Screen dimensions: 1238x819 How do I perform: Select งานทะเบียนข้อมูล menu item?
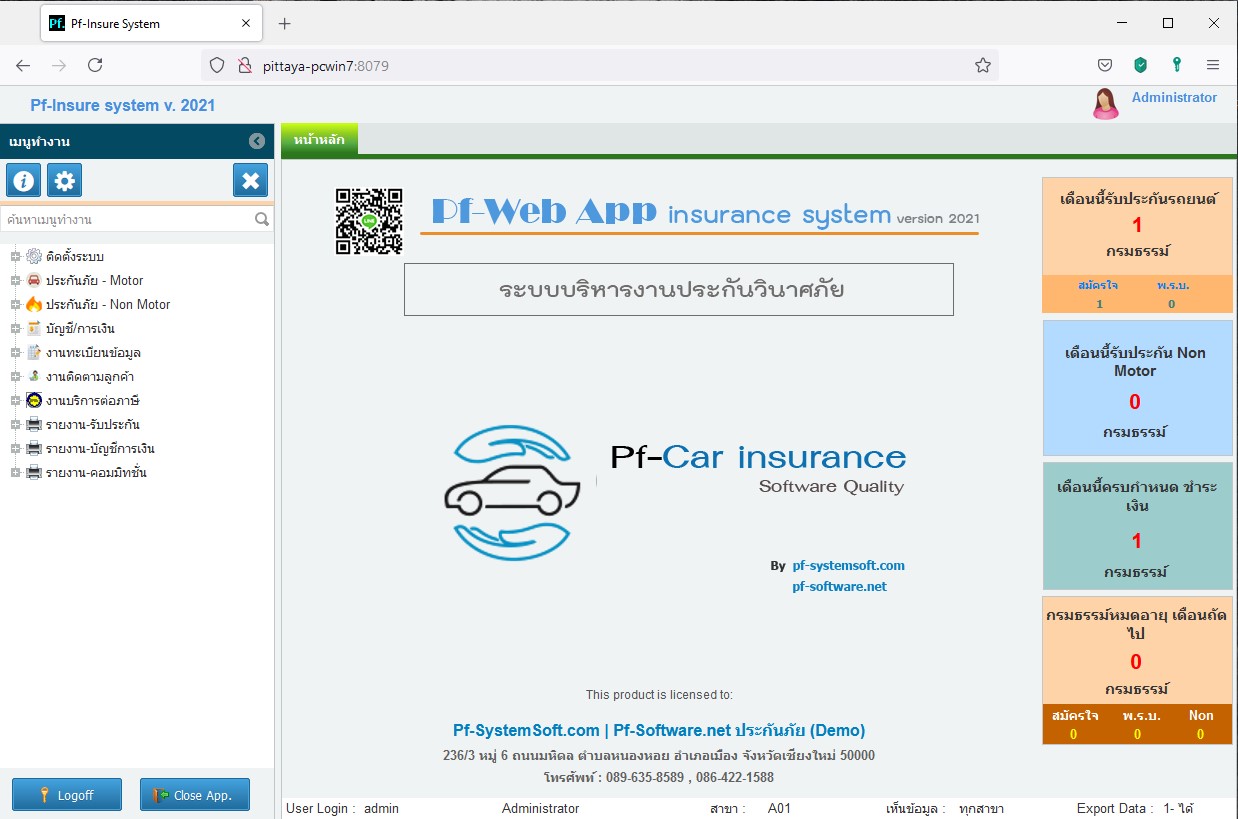(x=93, y=353)
